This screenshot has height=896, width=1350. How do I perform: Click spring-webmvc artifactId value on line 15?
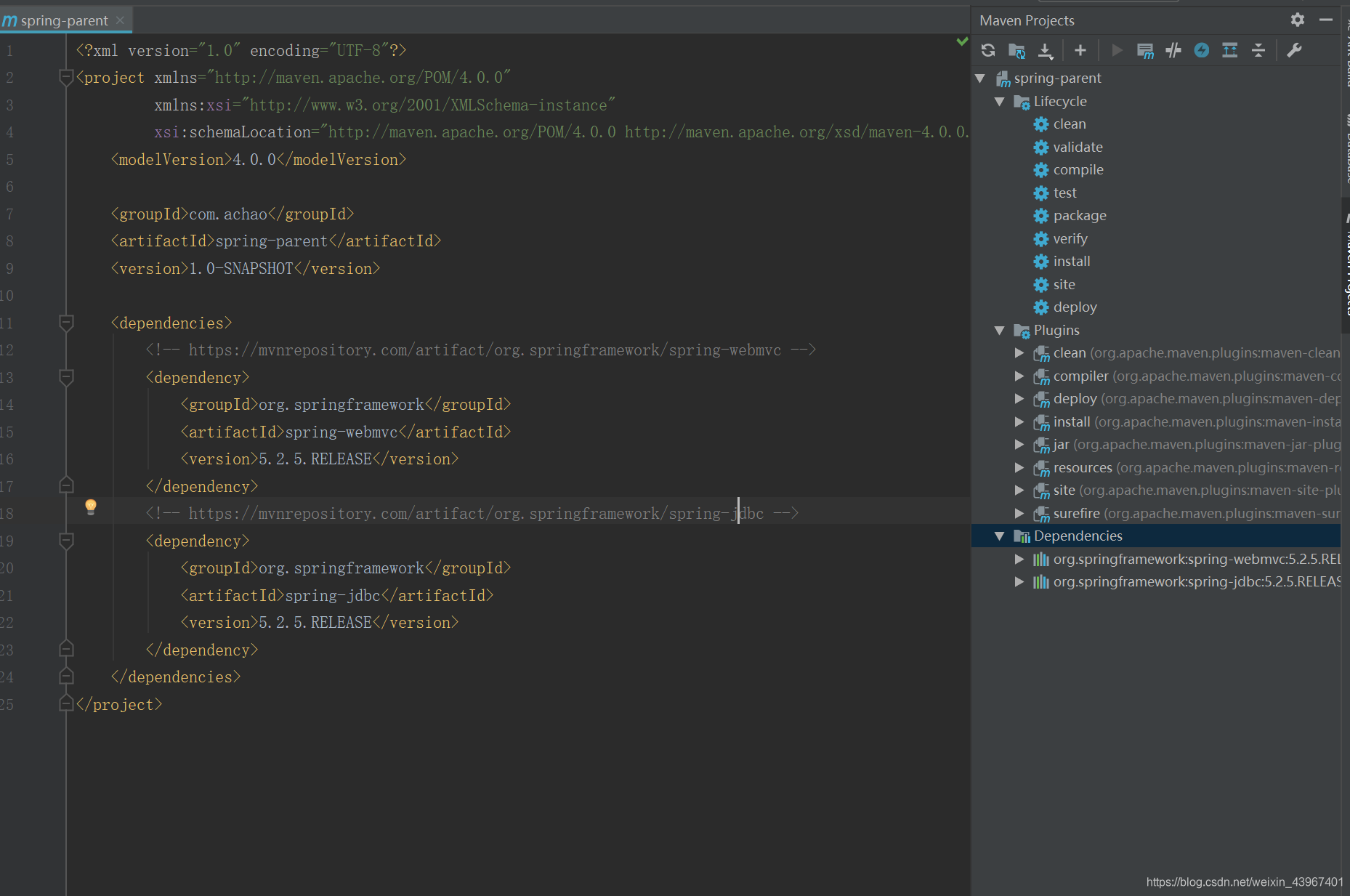[341, 432]
